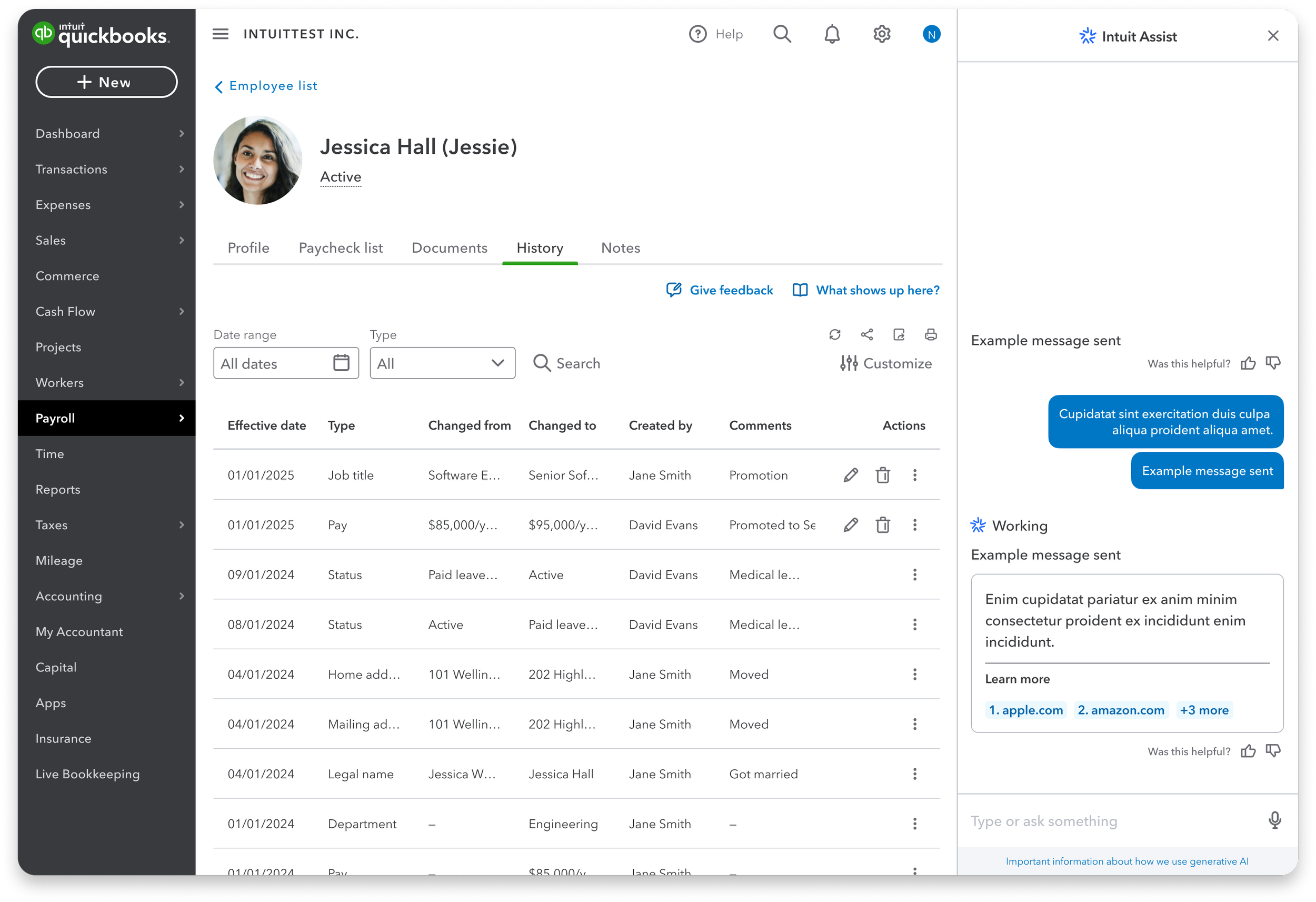Thumbs up the last assistant response
The width and height of the screenshot is (1316, 902).
(x=1248, y=751)
